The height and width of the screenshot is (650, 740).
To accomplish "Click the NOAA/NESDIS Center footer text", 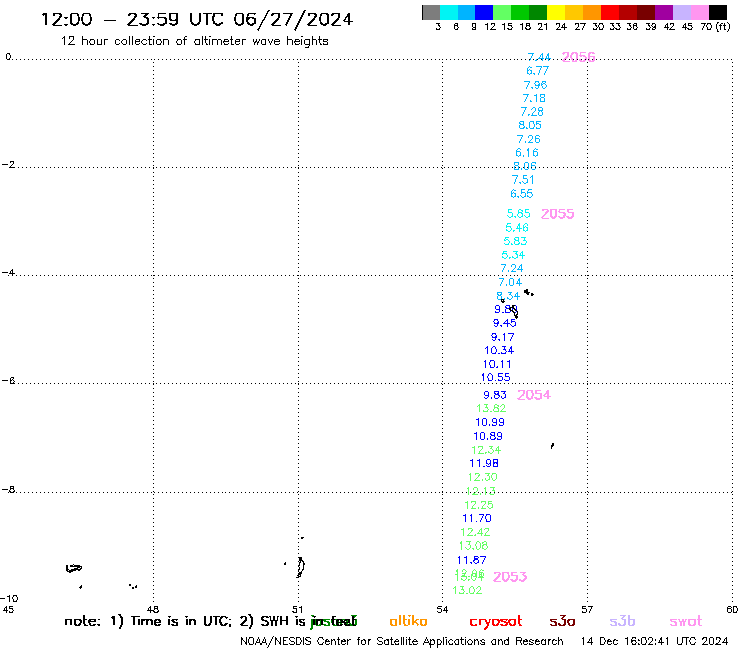I will 402,642.
